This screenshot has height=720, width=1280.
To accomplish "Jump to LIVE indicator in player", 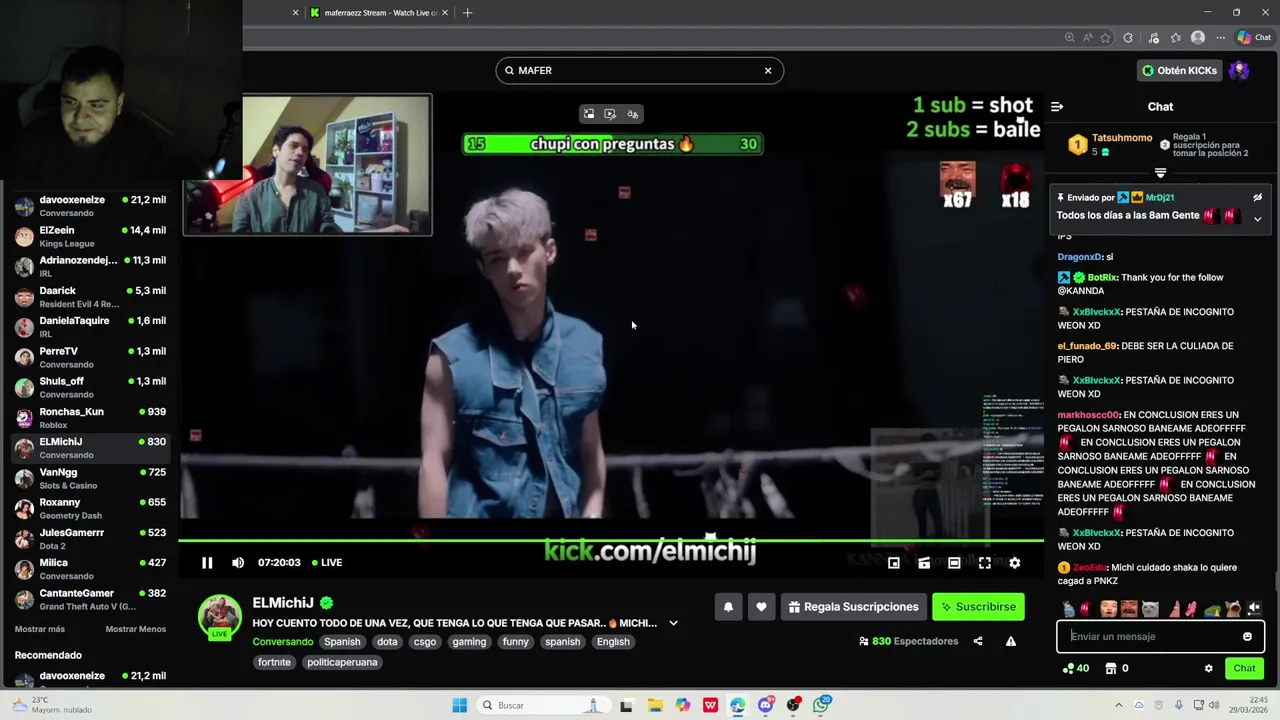I will [327, 563].
